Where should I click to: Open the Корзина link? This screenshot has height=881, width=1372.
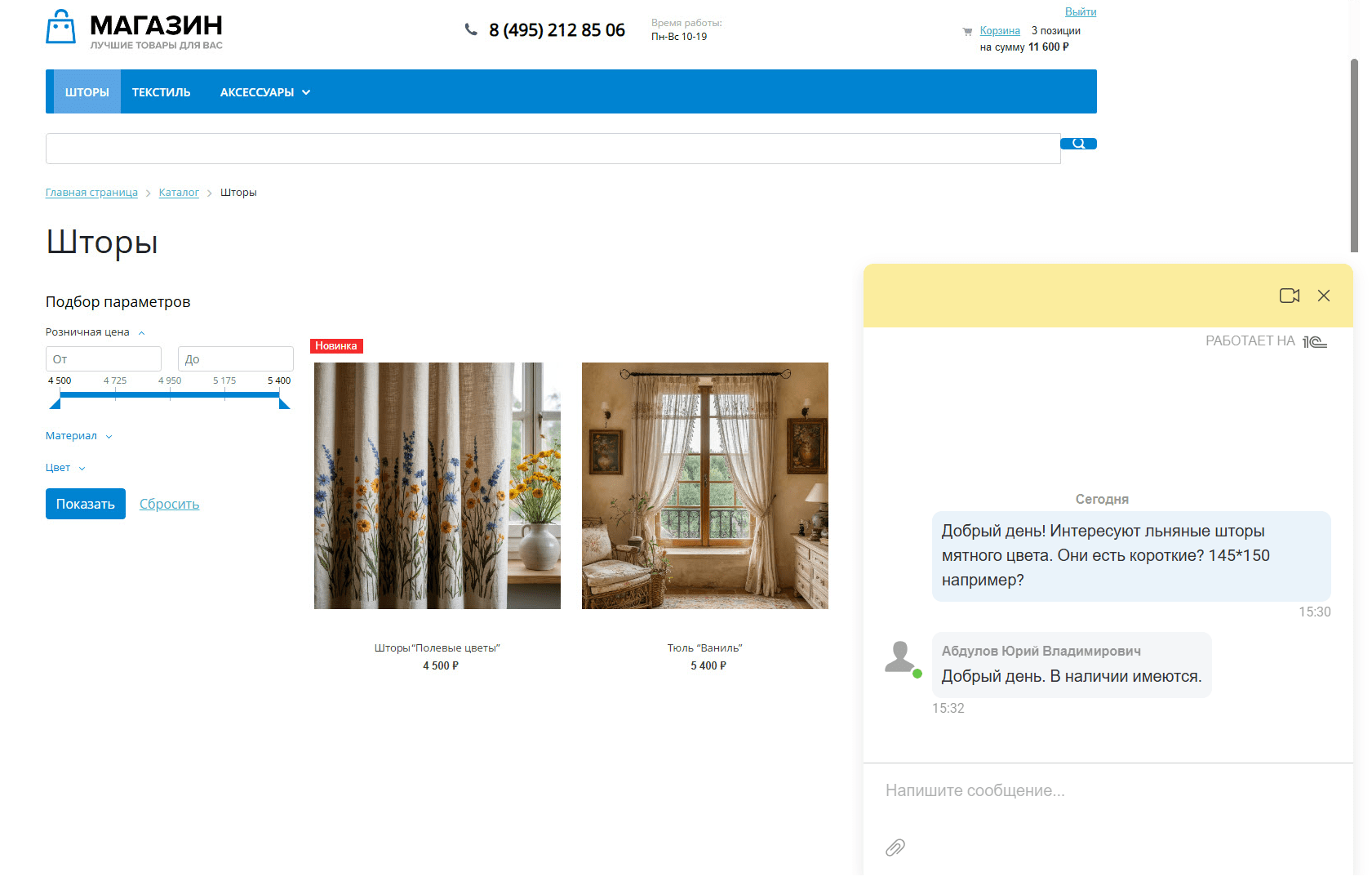point(1000,30)
